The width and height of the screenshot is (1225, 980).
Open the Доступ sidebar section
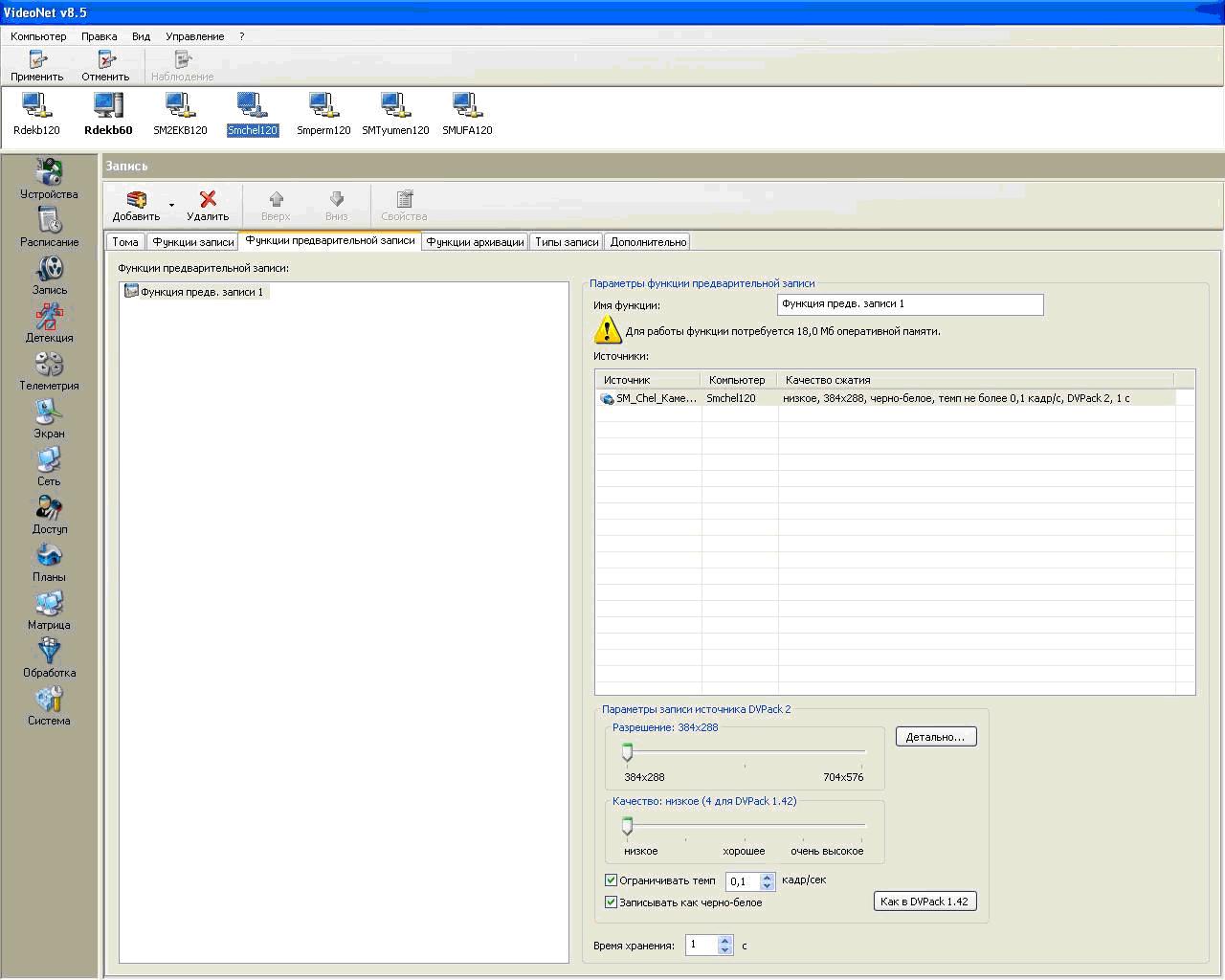point(49,514)
